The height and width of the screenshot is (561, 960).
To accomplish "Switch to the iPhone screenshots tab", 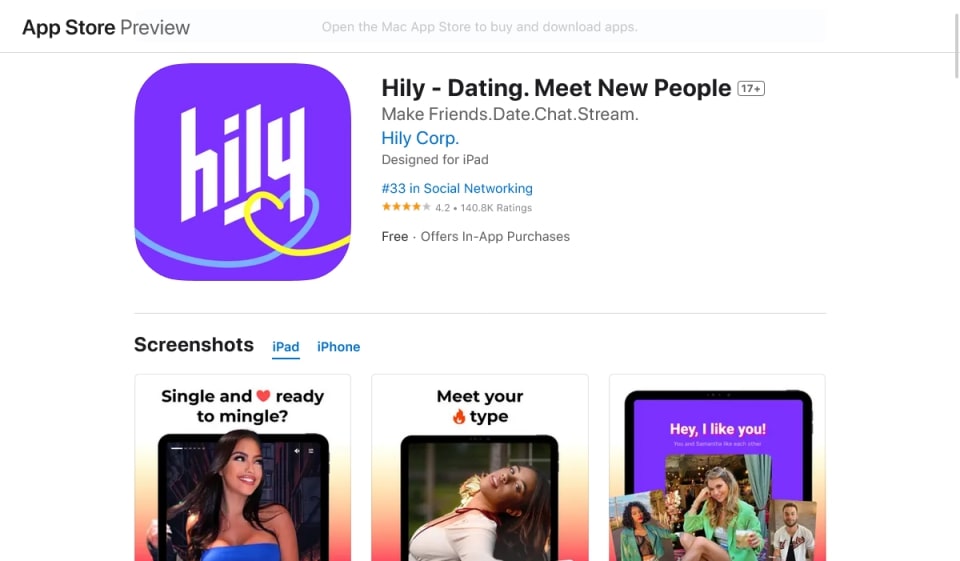I will coord(339,347).
